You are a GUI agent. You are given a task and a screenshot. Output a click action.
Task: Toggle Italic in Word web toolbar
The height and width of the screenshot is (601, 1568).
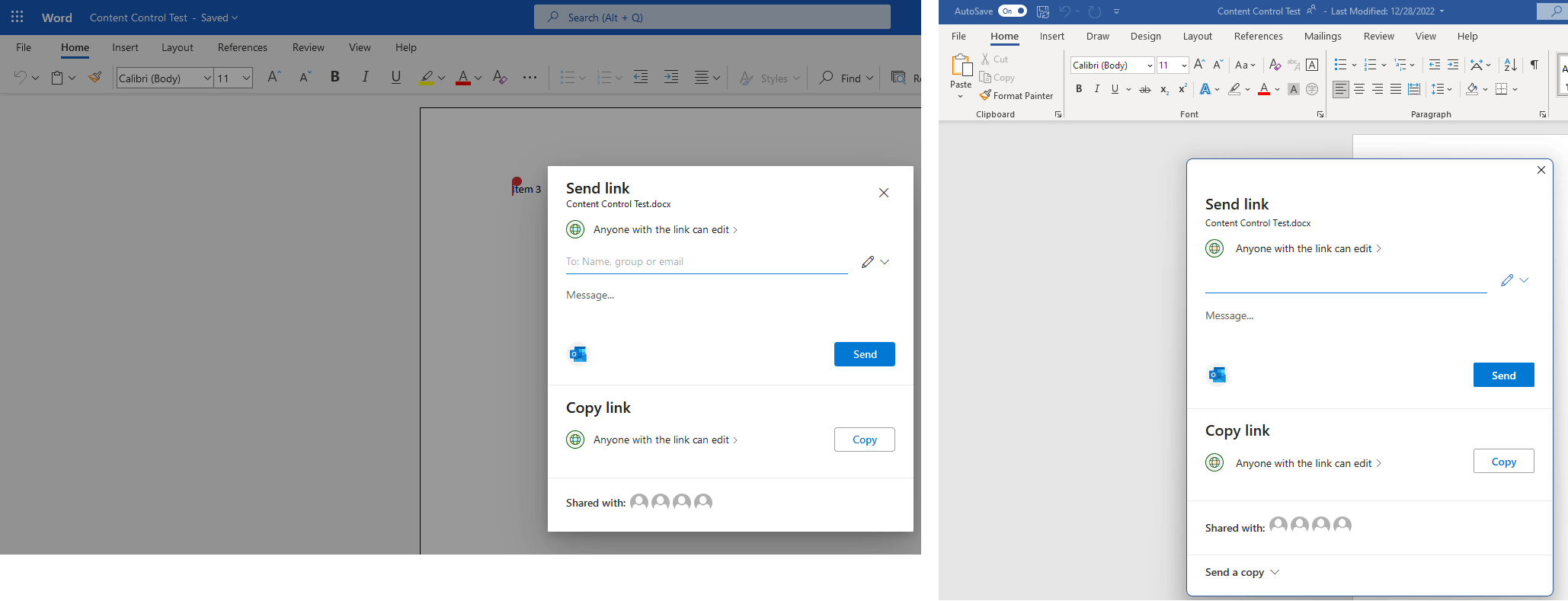point(366,77)
